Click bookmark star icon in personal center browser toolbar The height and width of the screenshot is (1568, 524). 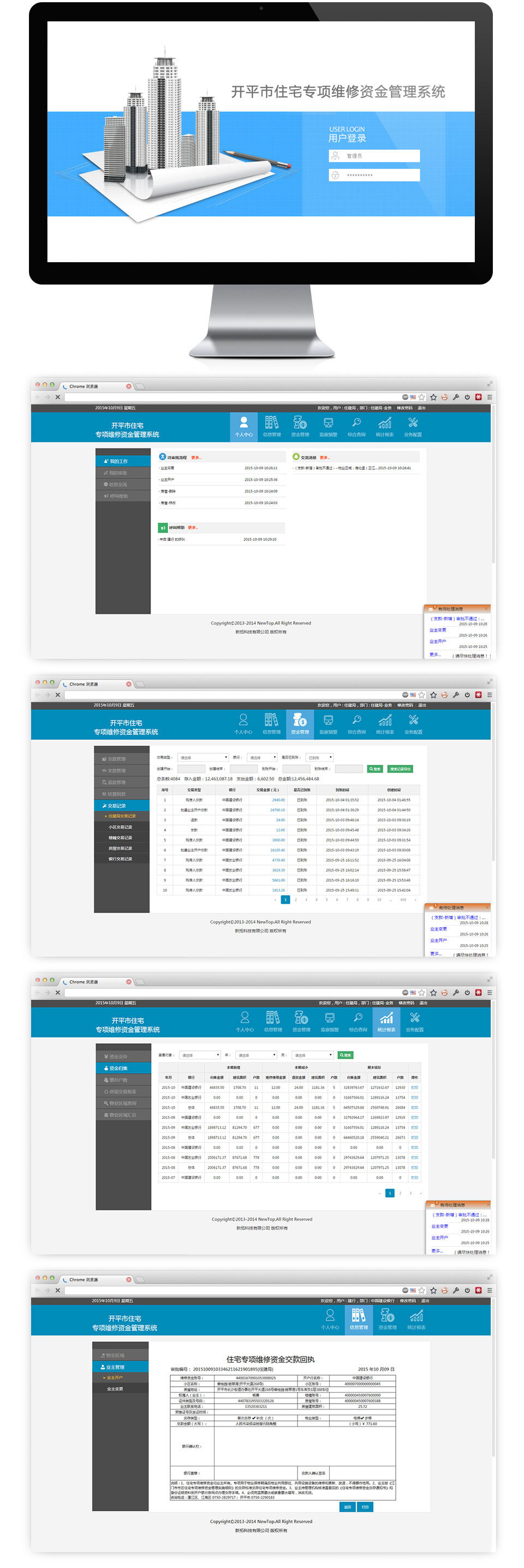click(x=433, y=397)
